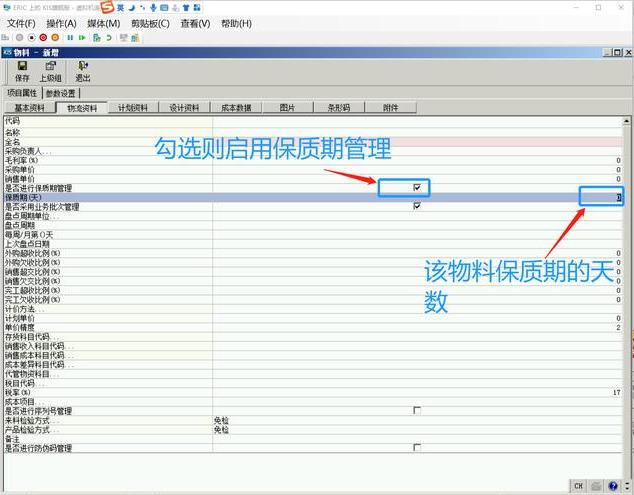Screen dimensions: 634x495
Task: Click the scroll up arrow of the property grid
Action: pyautogui.click(x=626, y=121)
